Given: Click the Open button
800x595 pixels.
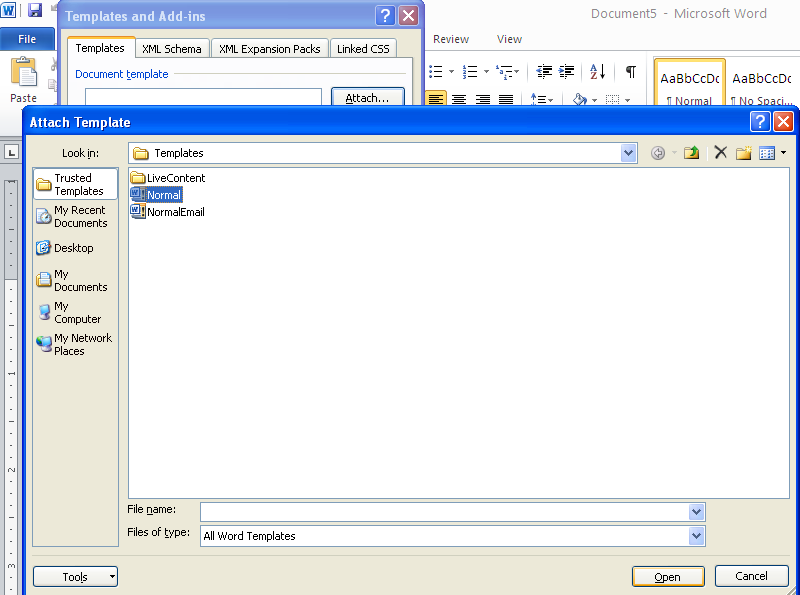Looking at the screenshot, I should click(x=668, y=577).
